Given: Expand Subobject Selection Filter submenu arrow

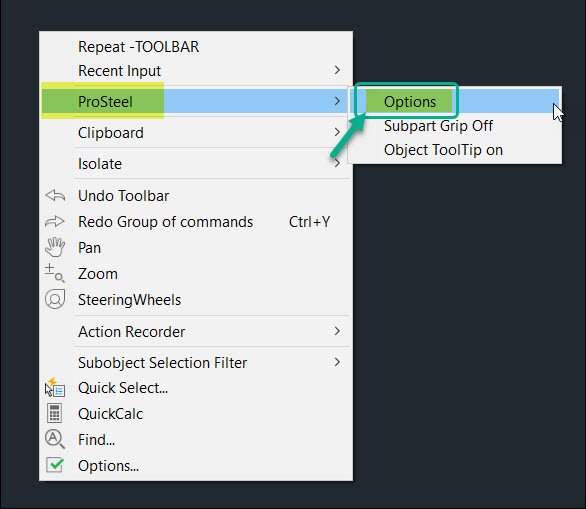Looking at the screenshot, I should 337,362.
